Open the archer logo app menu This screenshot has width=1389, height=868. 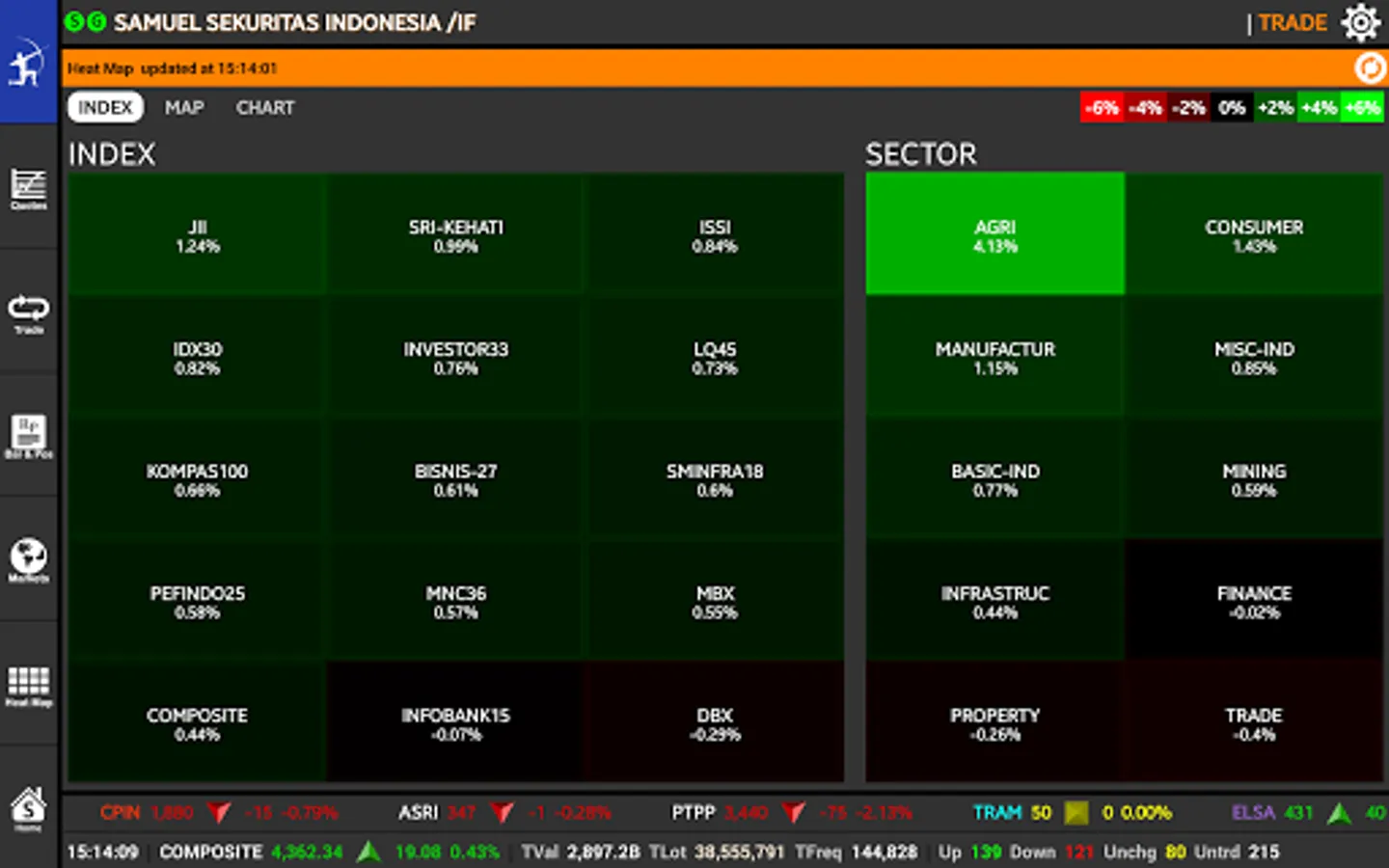coord(28,62)
